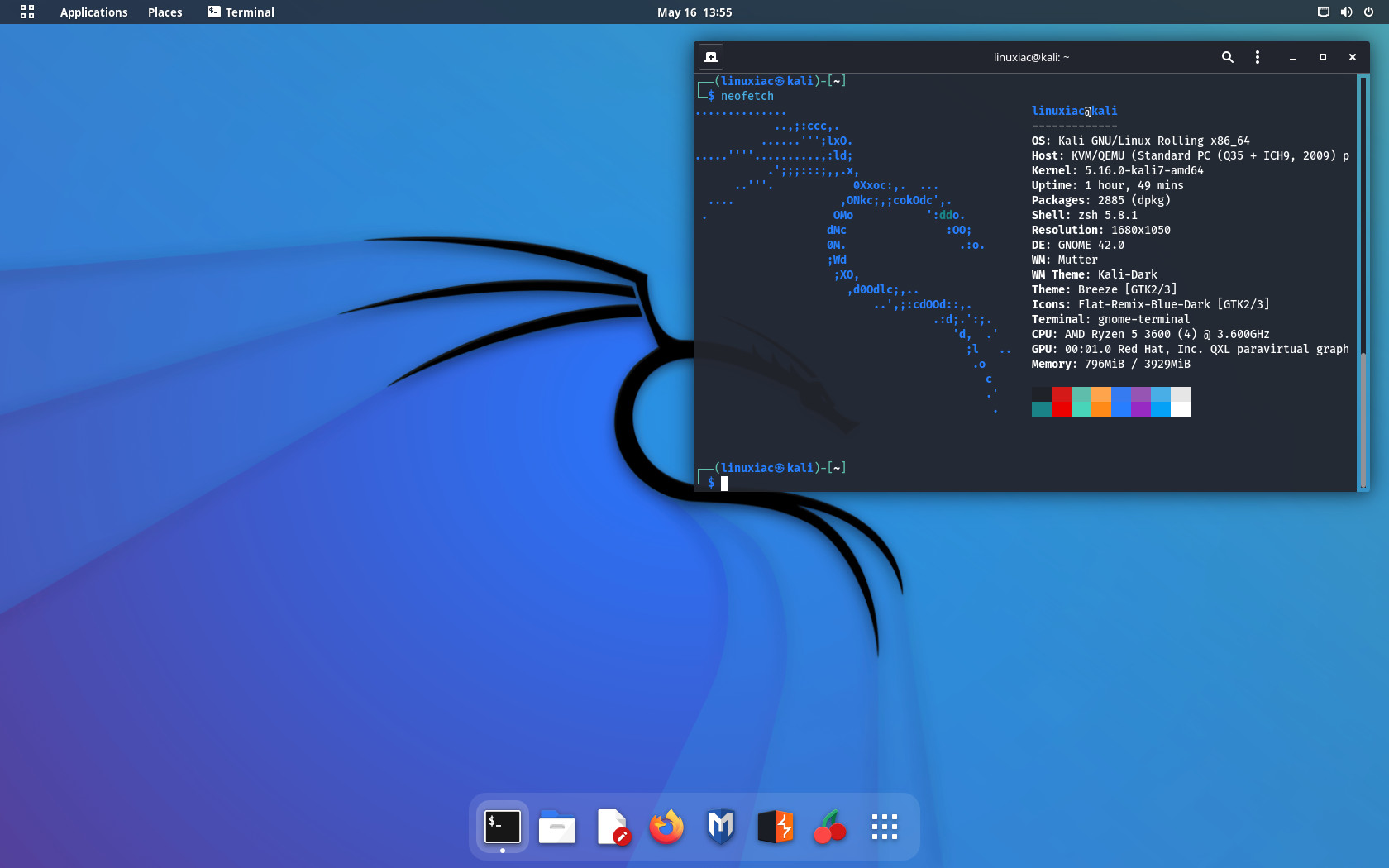Click WM: Mutter line
Viewport: 1389px width, 868px height.
[x=1065, y=260]
